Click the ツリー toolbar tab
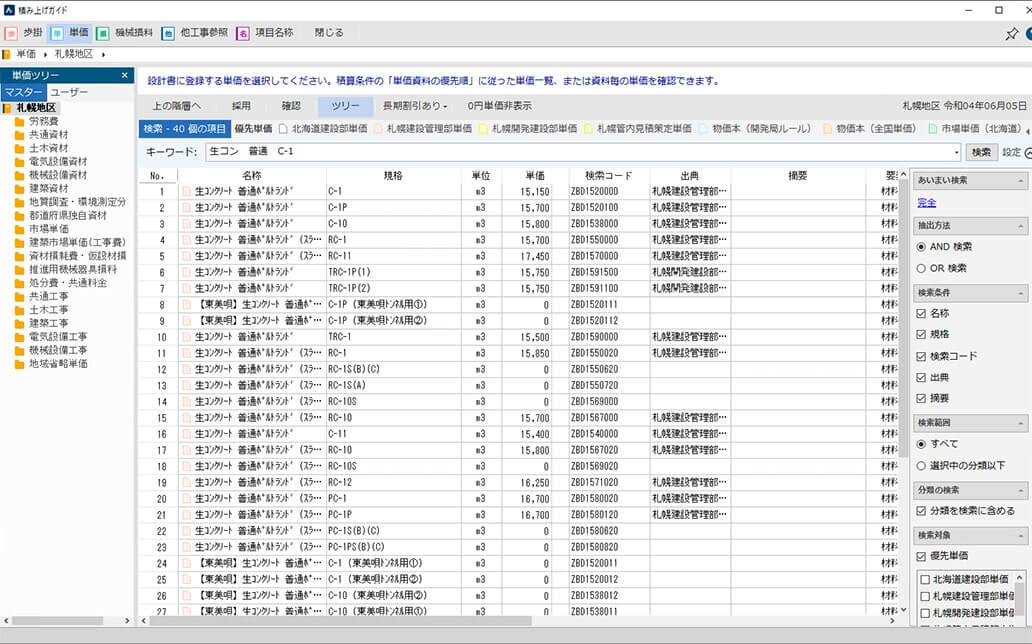Screen dimensions: 1032x644 (345, 106)
